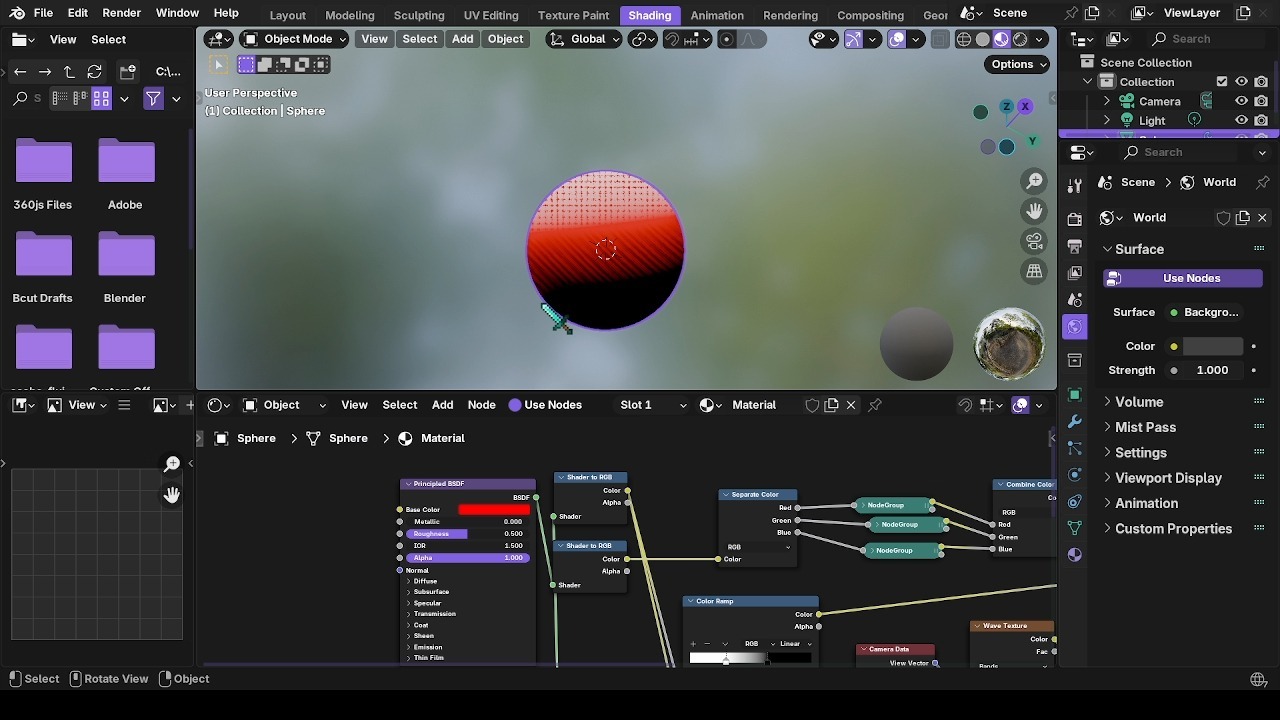Screen dimensions: 1280x720
Task: Open the File menu
Action: (43, 13)
